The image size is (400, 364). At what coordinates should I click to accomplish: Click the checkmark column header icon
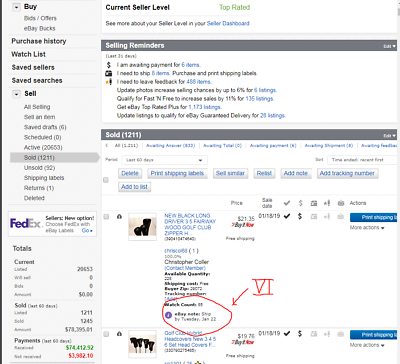click(x=287, y=203)
